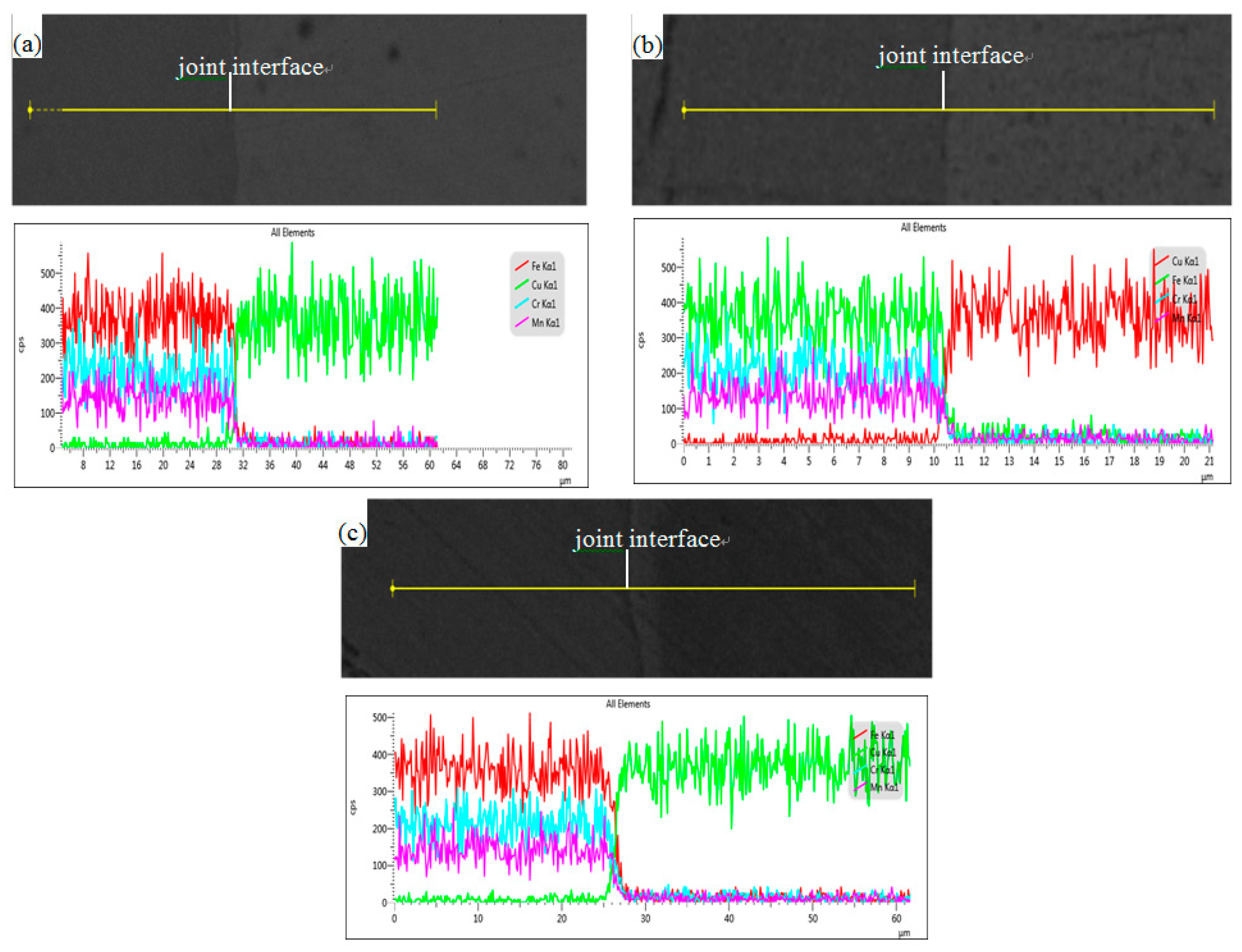Click the Fe Kα1 red legend swatch in chart (a)
1242x952 pixels.
tap(521, 265)
